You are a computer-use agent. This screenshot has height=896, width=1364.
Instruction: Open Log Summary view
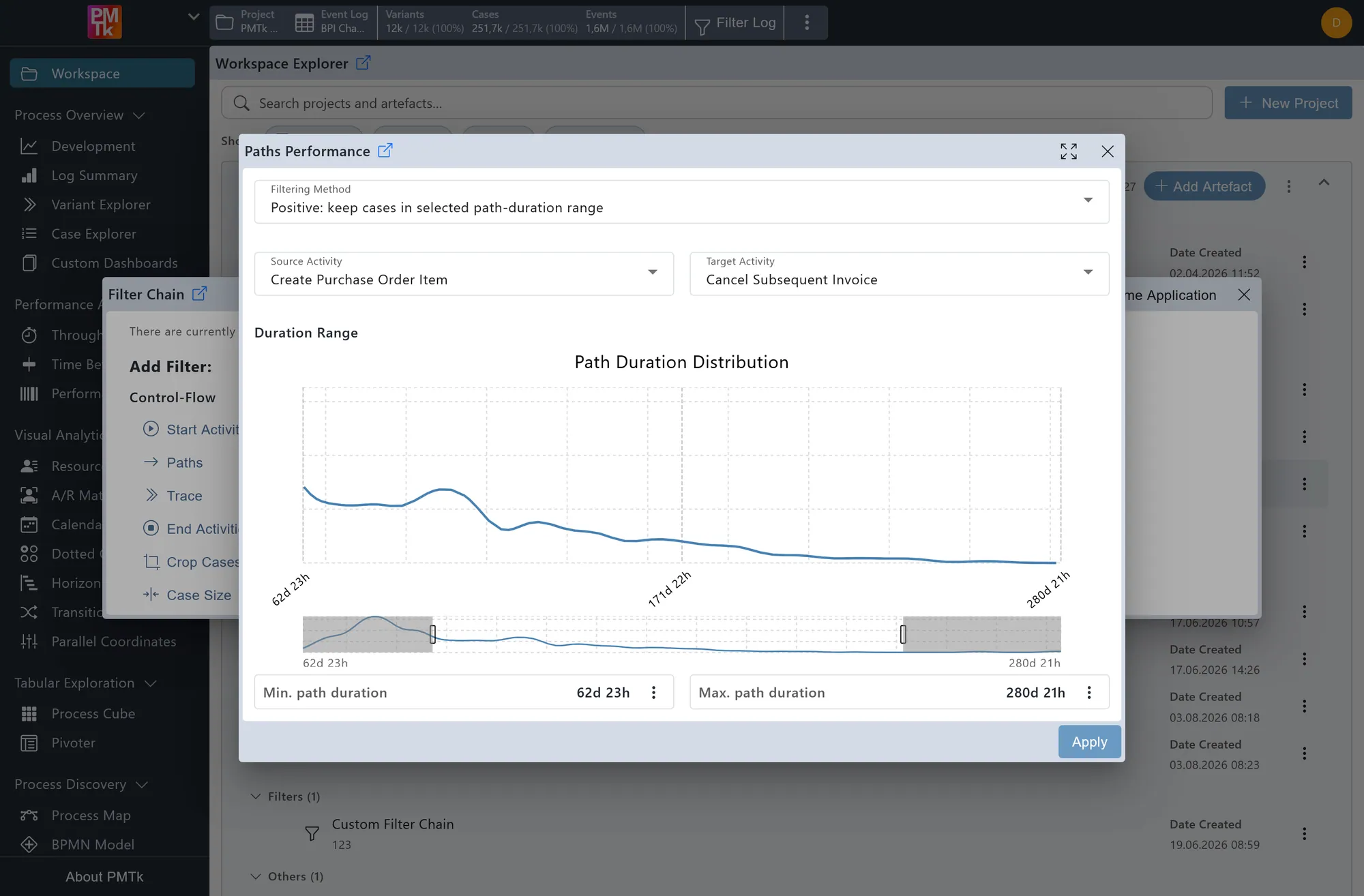tap(94, 175)
